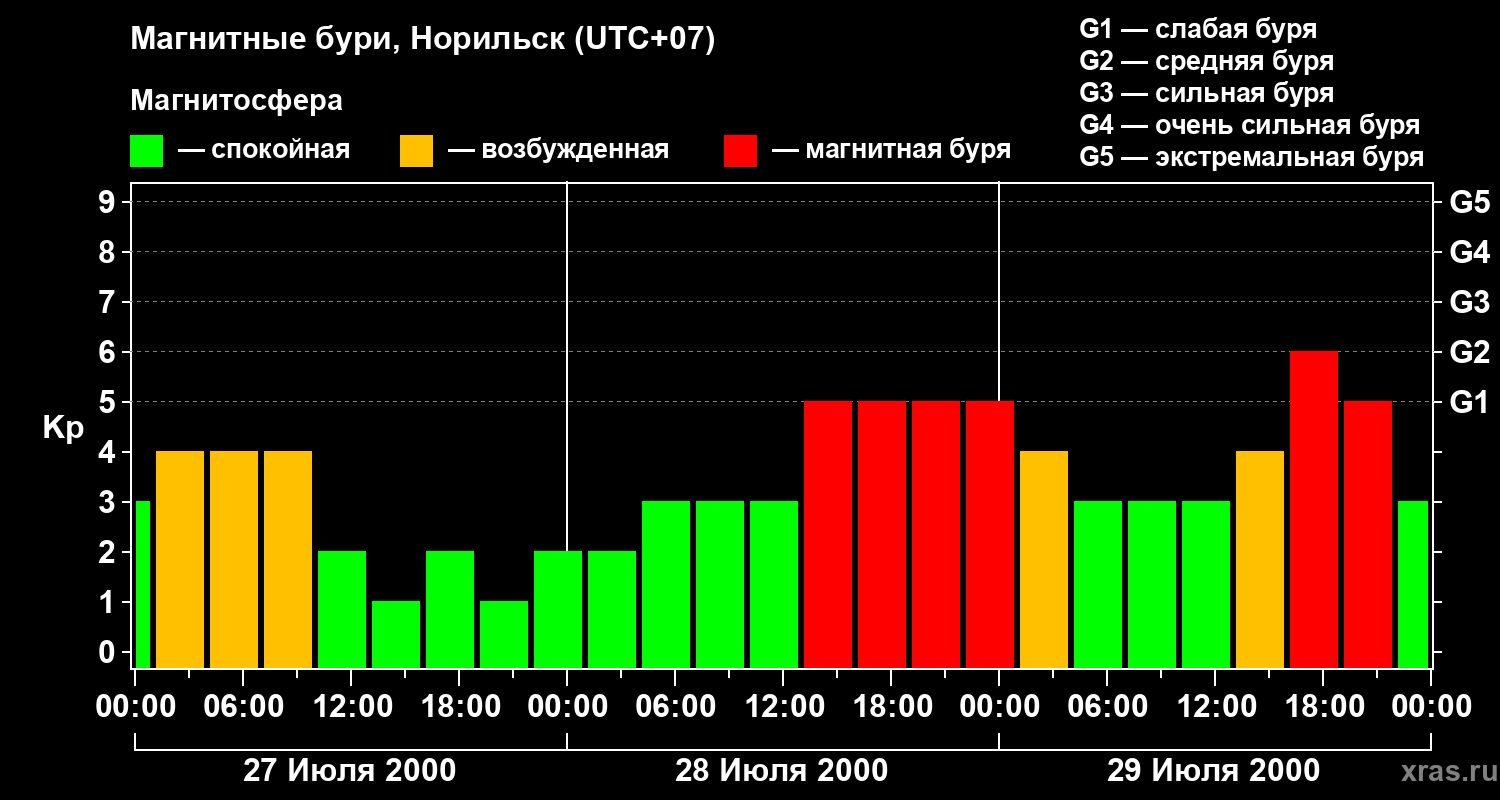1500x800 pixels.
Task: Click legend line 'G2 — средняя буря'
Action: tap(1207, 61)
